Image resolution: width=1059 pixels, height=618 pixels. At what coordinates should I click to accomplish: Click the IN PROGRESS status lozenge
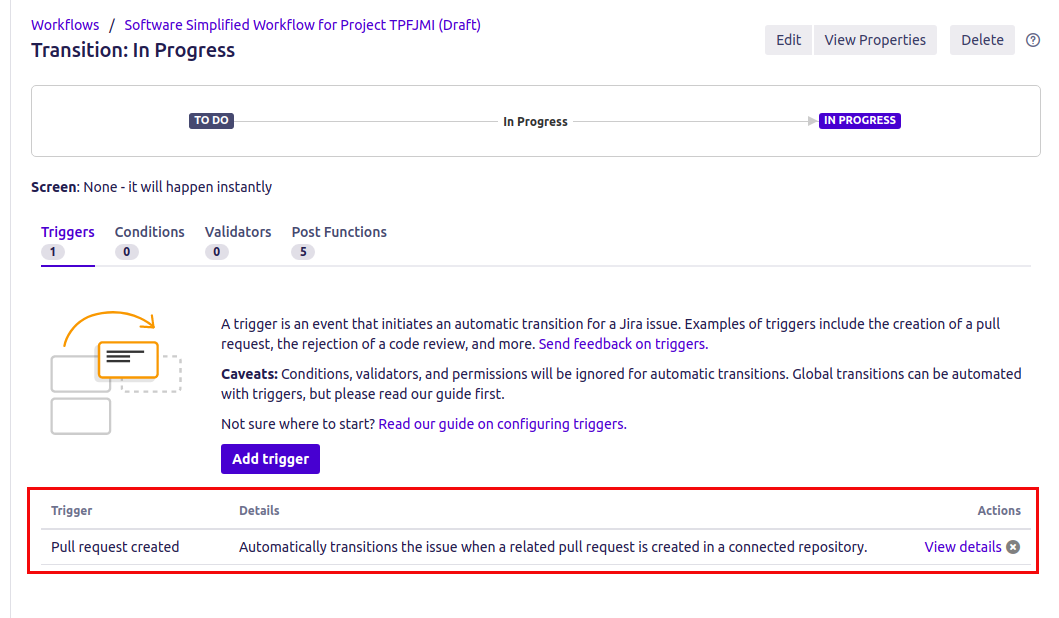(860, 120)
